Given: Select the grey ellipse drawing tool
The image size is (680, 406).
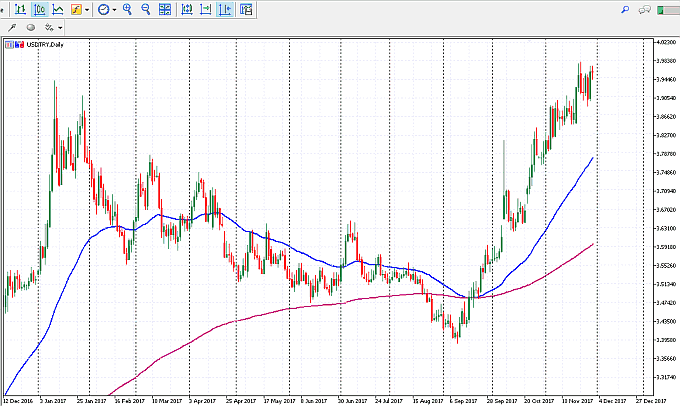Looking at the screenshot, I should (30, 28).
